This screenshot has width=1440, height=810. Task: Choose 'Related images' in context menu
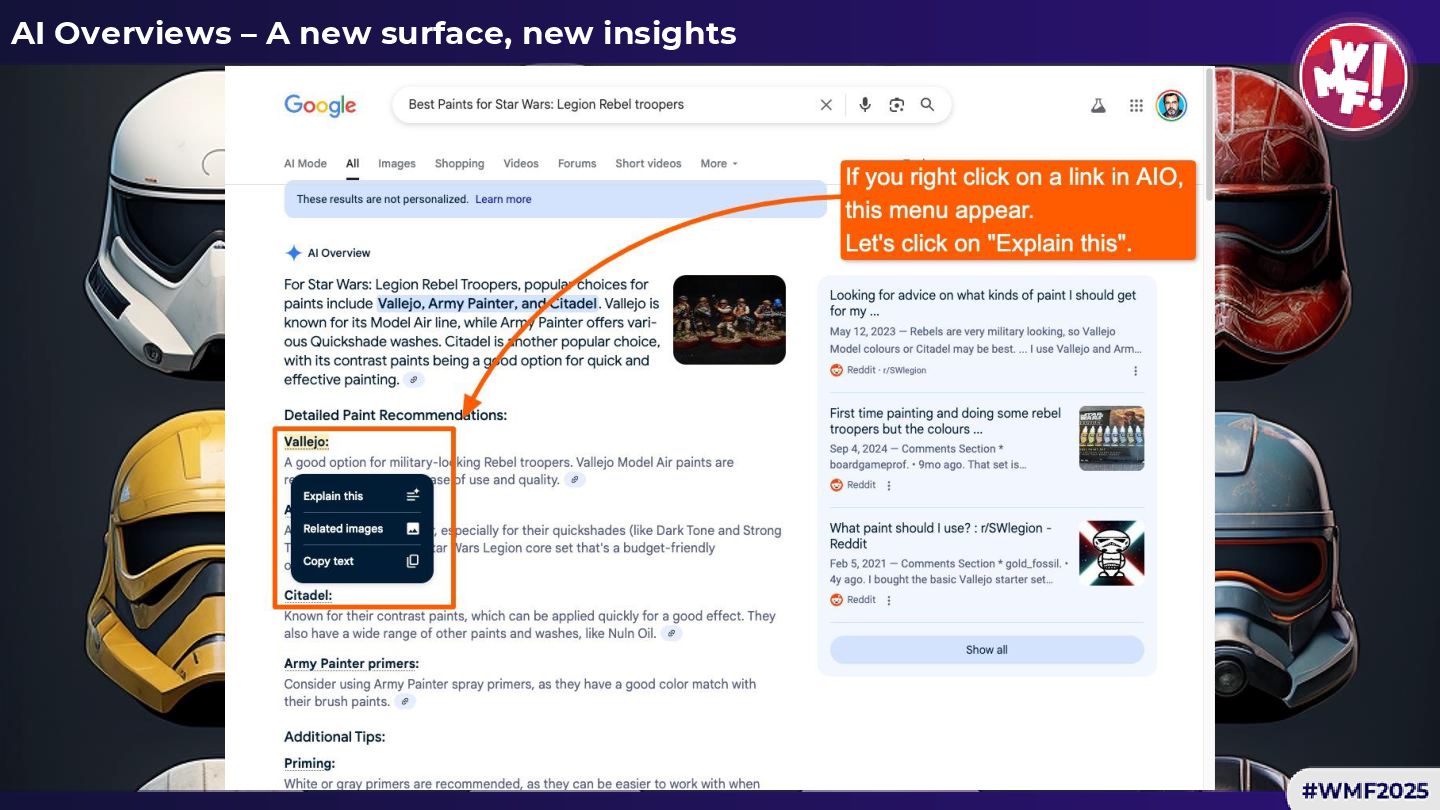pos(362,529)
